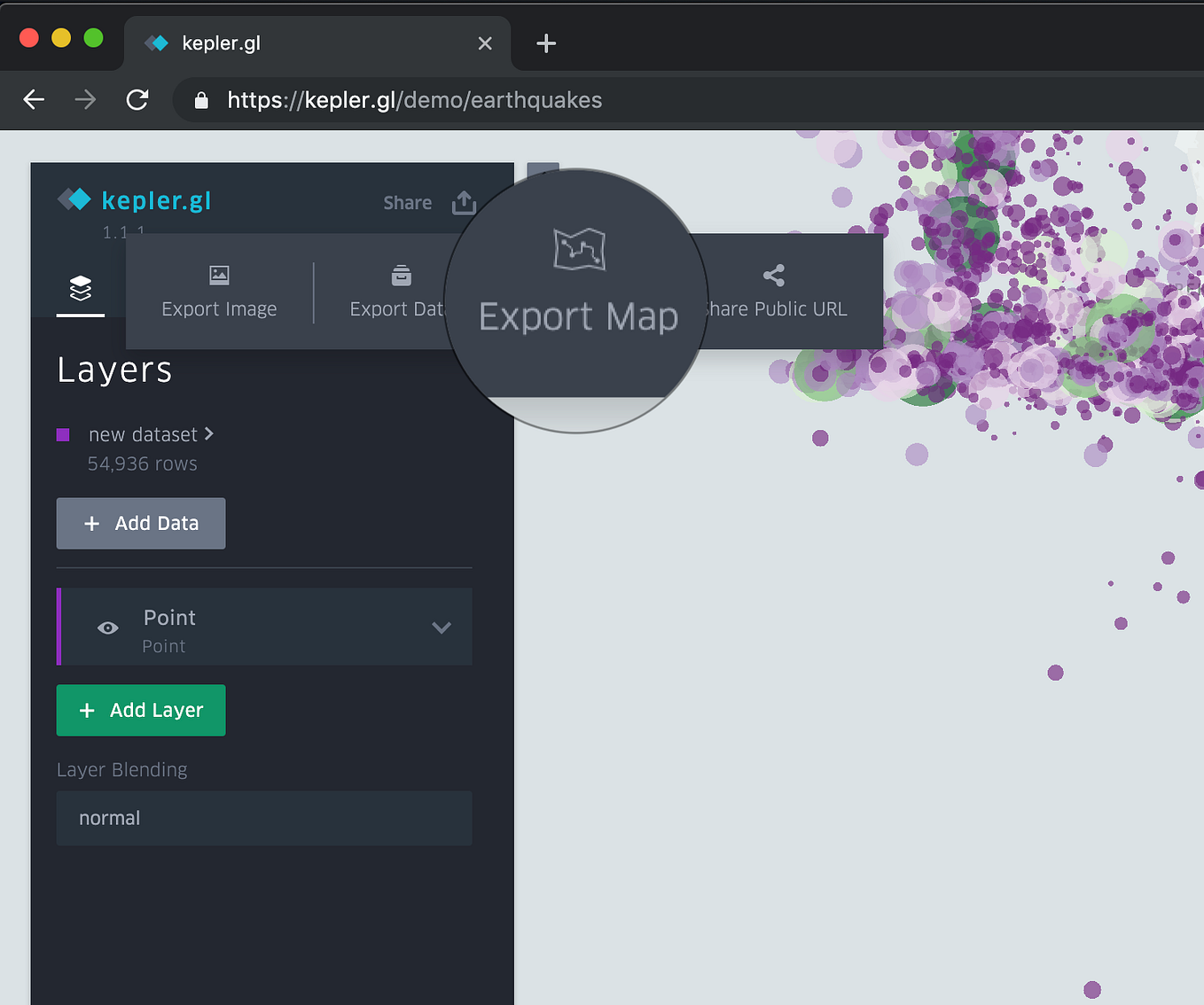
Task: Expand the Point layer settings chevron
Action: pos(442,627)
